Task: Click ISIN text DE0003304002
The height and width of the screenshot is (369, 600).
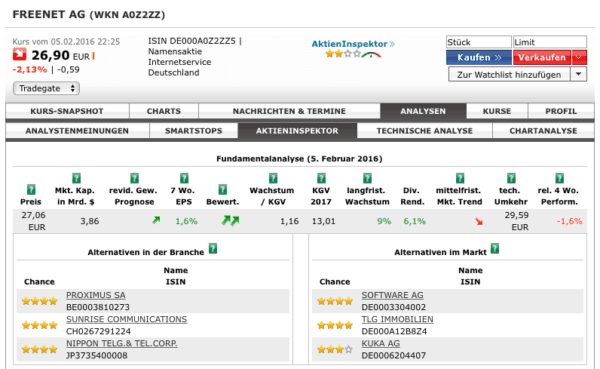Action: coord(394,307)
